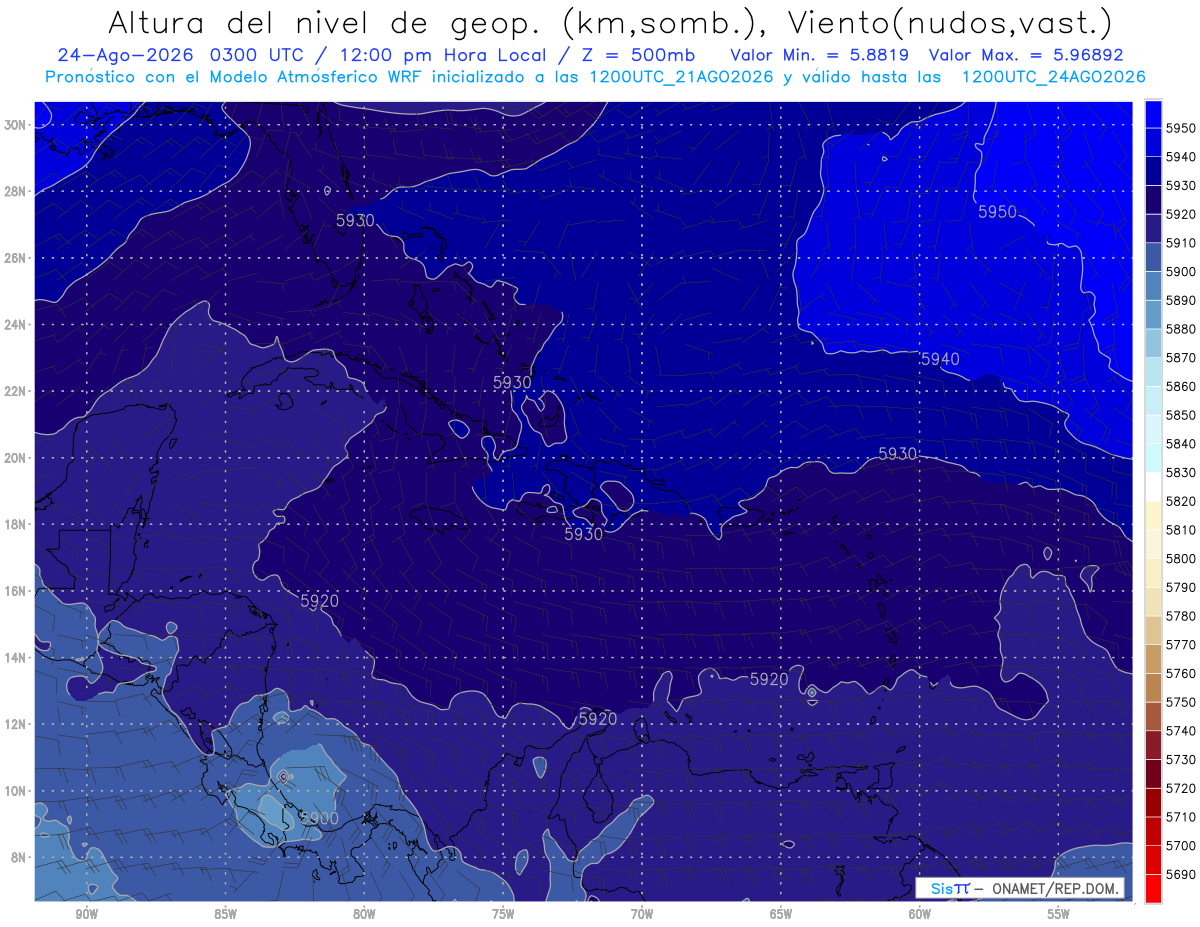Viewport: 1200px width, 927px height.
Task: Click the 5690 tick label on the colorbar
Action: click(1182, 874)
